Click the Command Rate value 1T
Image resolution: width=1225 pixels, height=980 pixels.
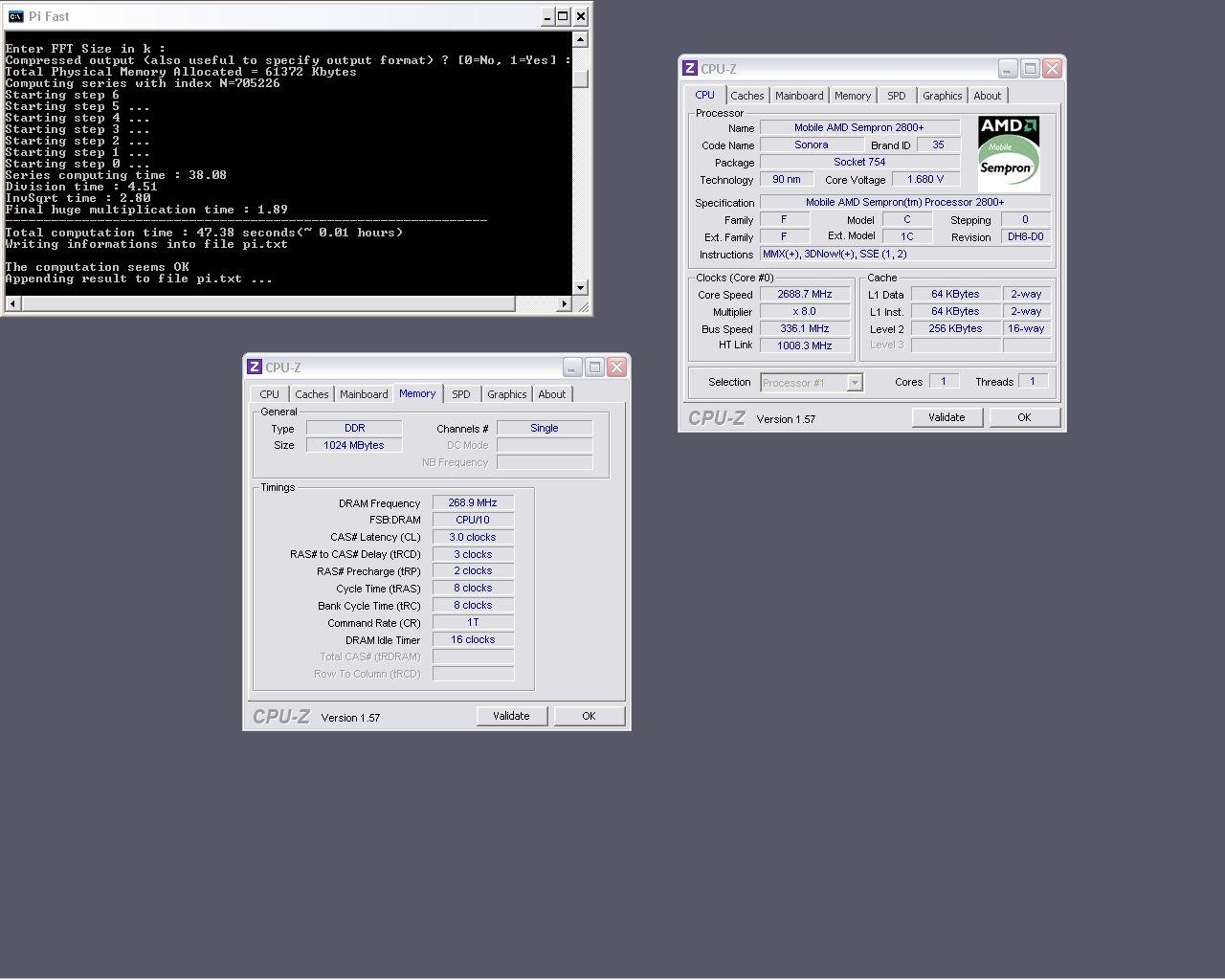[x=473, y=622]
